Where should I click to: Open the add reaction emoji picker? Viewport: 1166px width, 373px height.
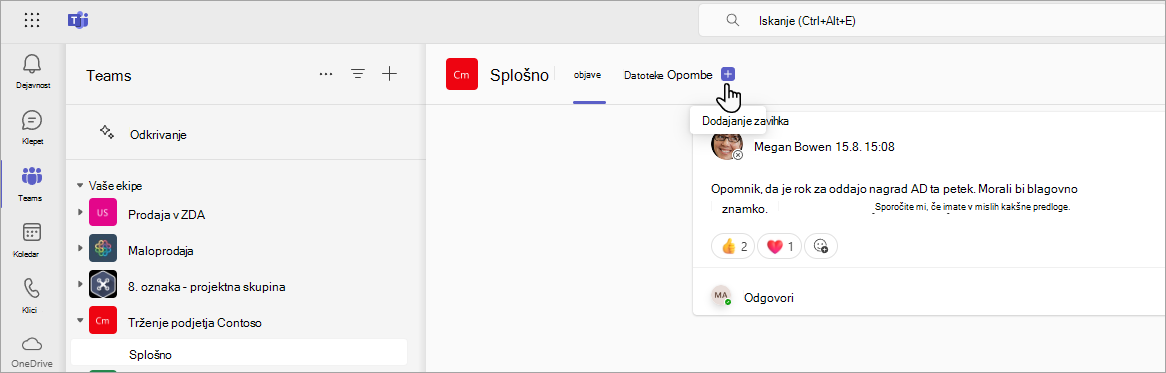tap(821, 246)
